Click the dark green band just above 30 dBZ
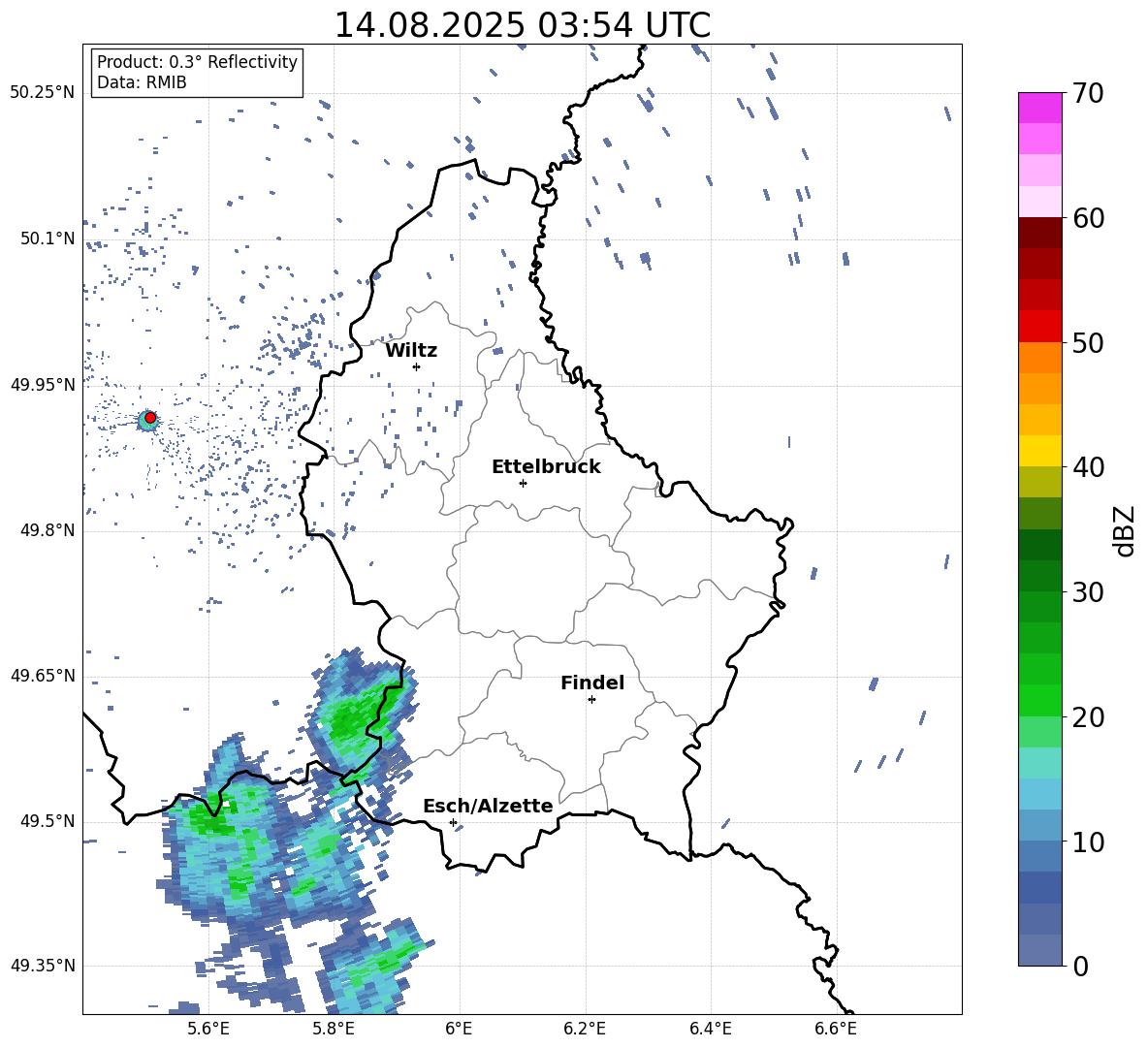 click(1040, 576)
